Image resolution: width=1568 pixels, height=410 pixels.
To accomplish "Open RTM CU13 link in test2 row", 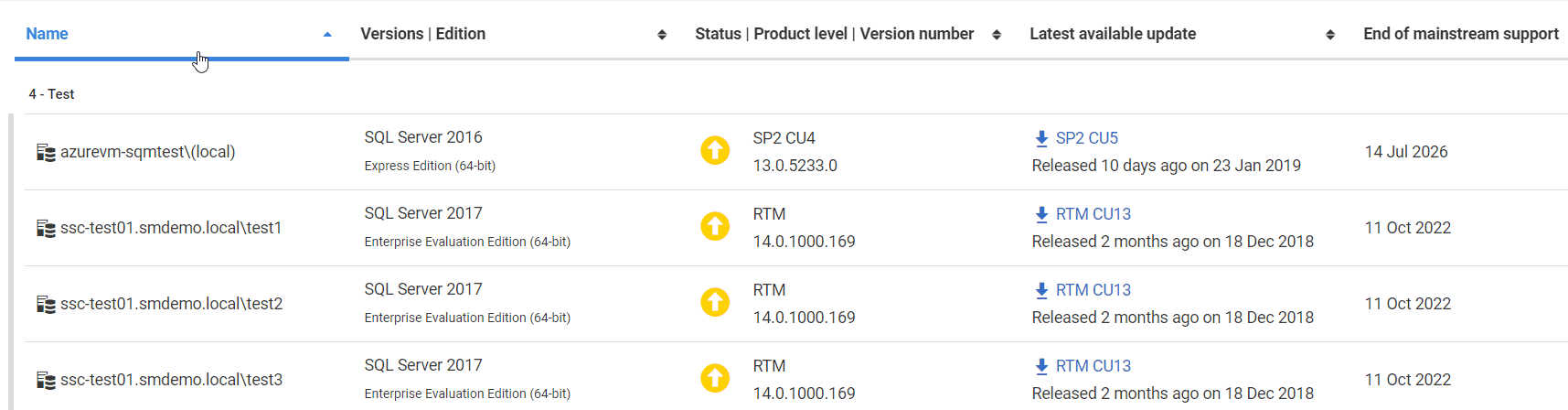I will pyautogui.click(x=1093, y=290).
